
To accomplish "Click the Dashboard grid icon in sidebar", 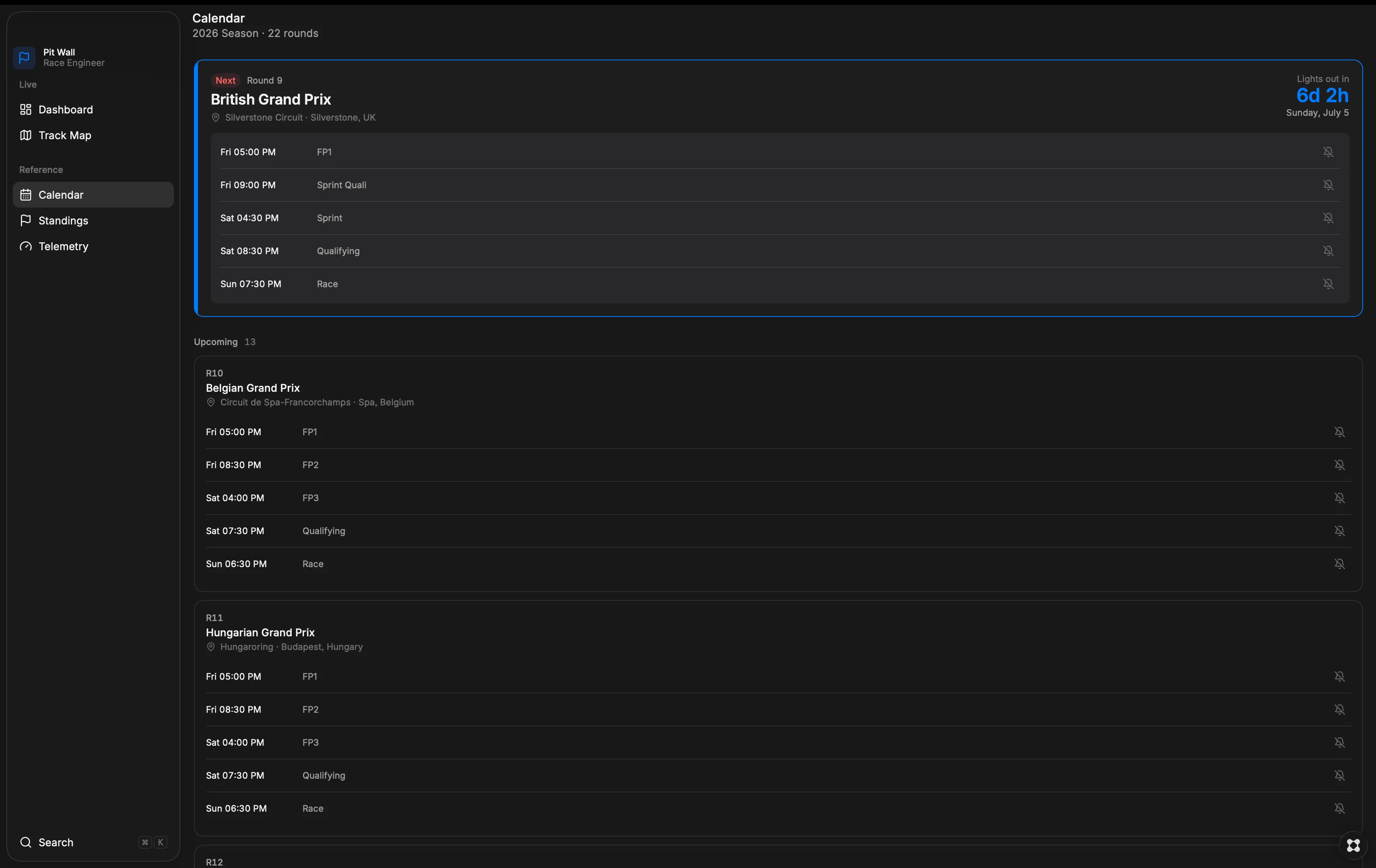I will pos(26,110).
